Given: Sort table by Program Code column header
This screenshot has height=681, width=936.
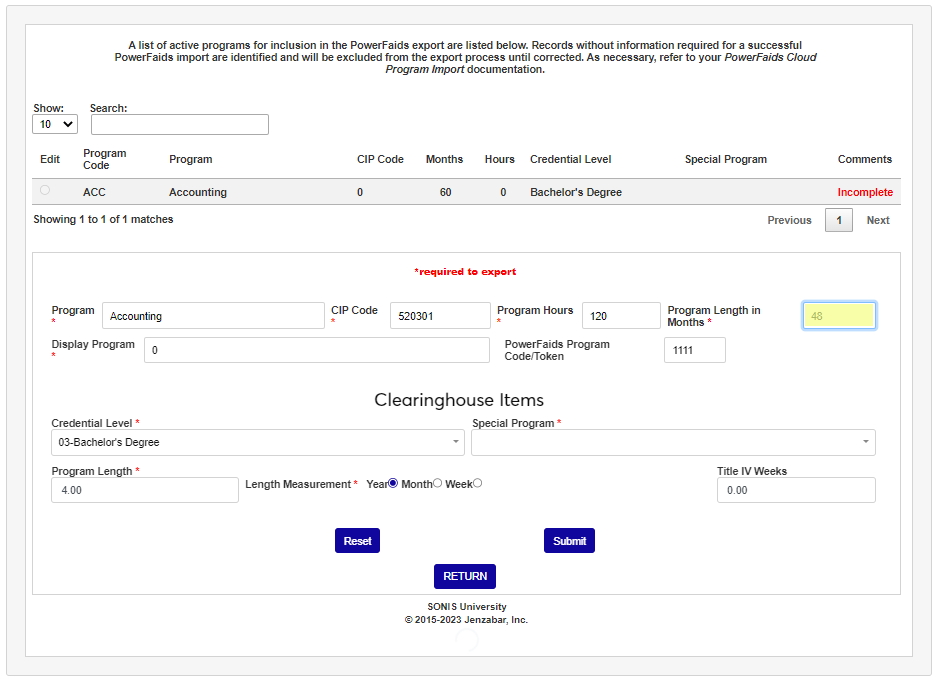Looking at the screenshot, I should pyautogui.click(x=104, y=159).
